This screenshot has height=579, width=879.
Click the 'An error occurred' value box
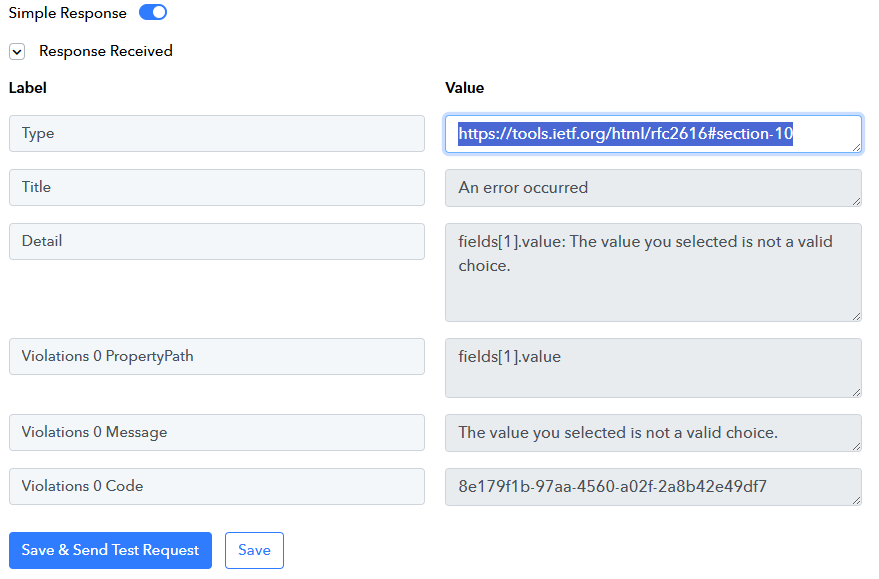click(x=653, y=188)
